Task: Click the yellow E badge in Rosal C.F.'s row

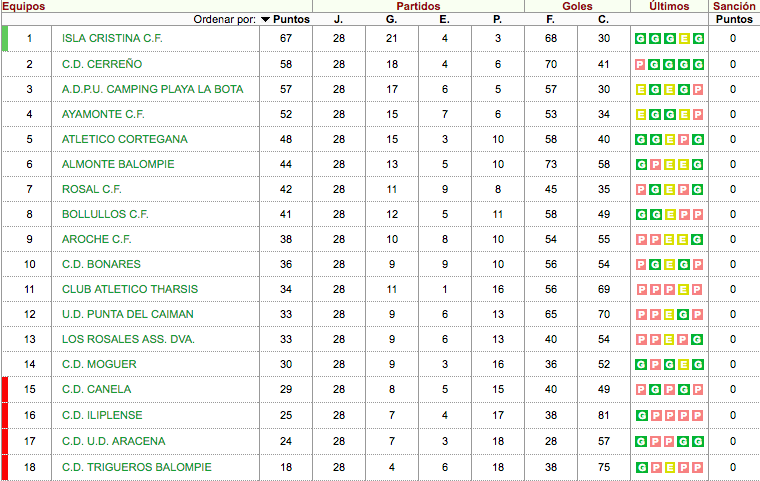Action: 670,189
